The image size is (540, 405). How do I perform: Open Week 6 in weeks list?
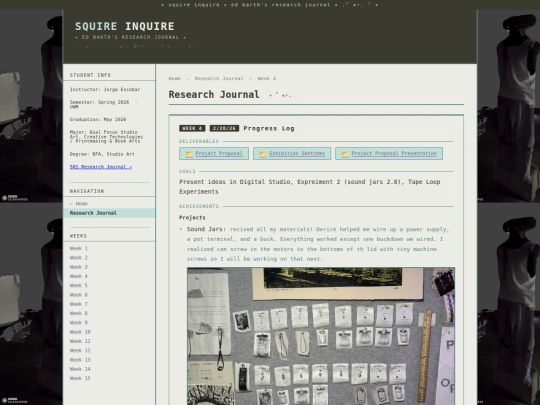tap(79, 295)
